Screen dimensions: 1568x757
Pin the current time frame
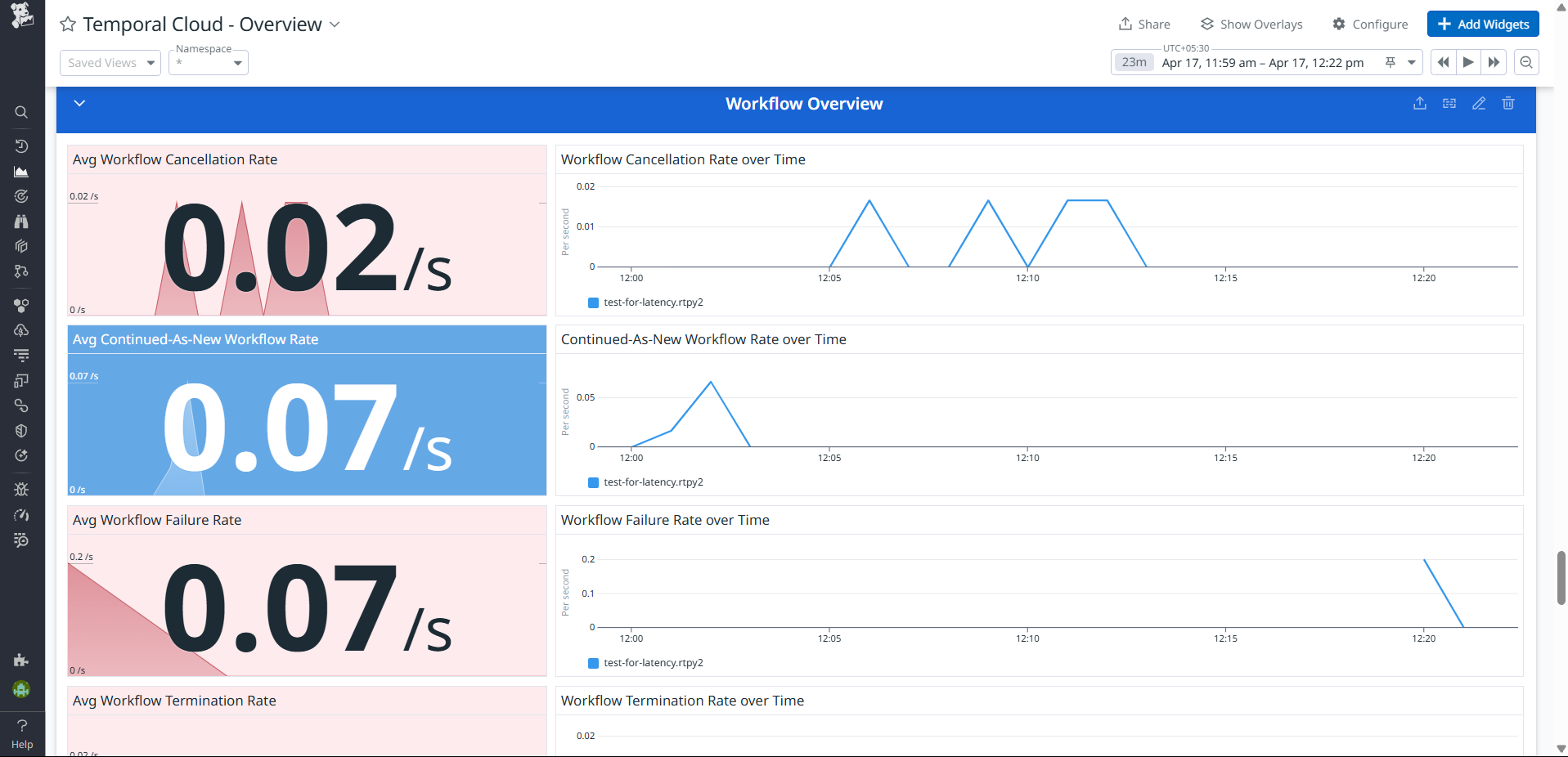click(x=1391, y=62)
